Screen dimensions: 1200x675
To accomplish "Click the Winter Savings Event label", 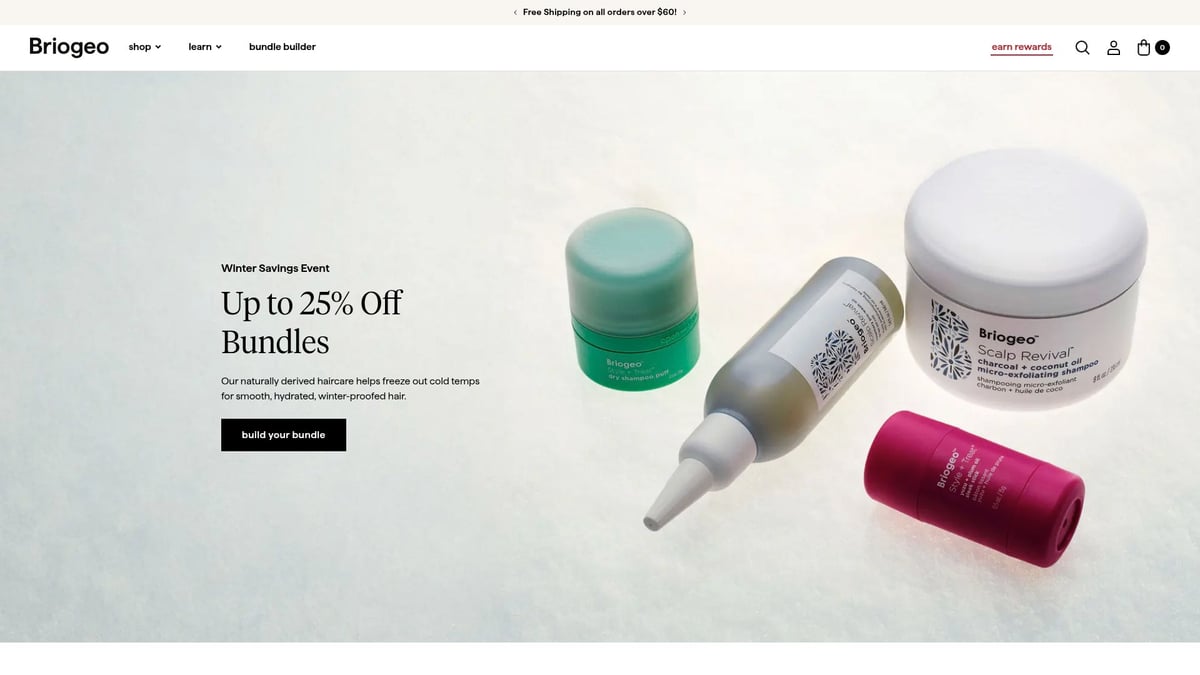I will (x=275, y=268).
